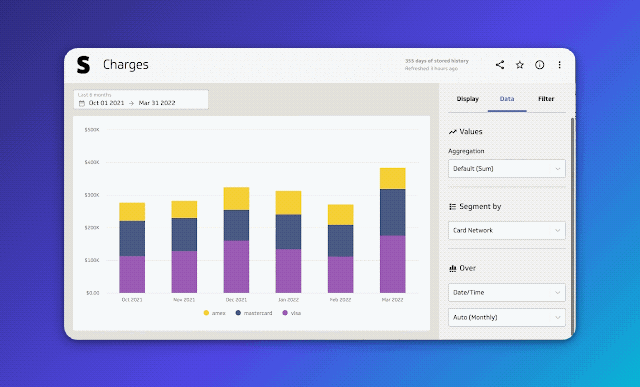Screen dimensions: 640x387
Task: Click the Oct 2021 axis label
Action: [132, 300]
